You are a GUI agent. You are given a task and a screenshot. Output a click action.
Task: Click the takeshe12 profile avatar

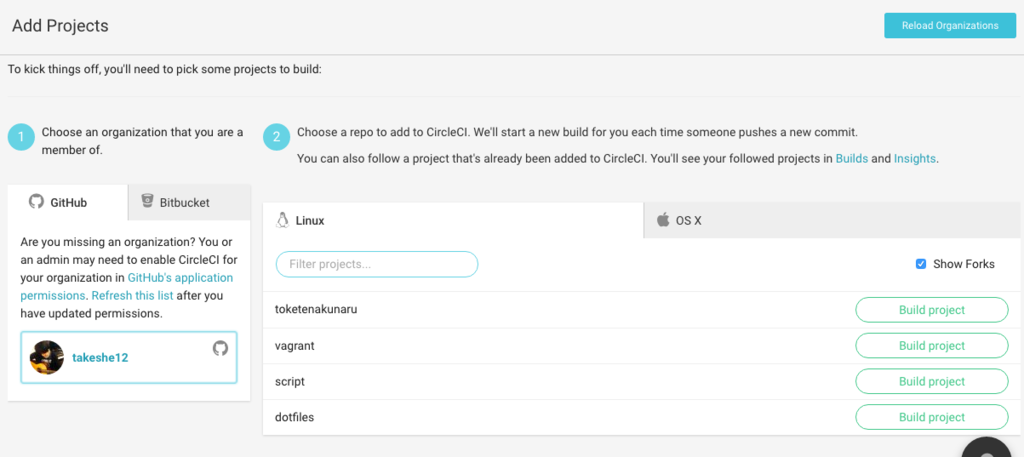(47, 357)
